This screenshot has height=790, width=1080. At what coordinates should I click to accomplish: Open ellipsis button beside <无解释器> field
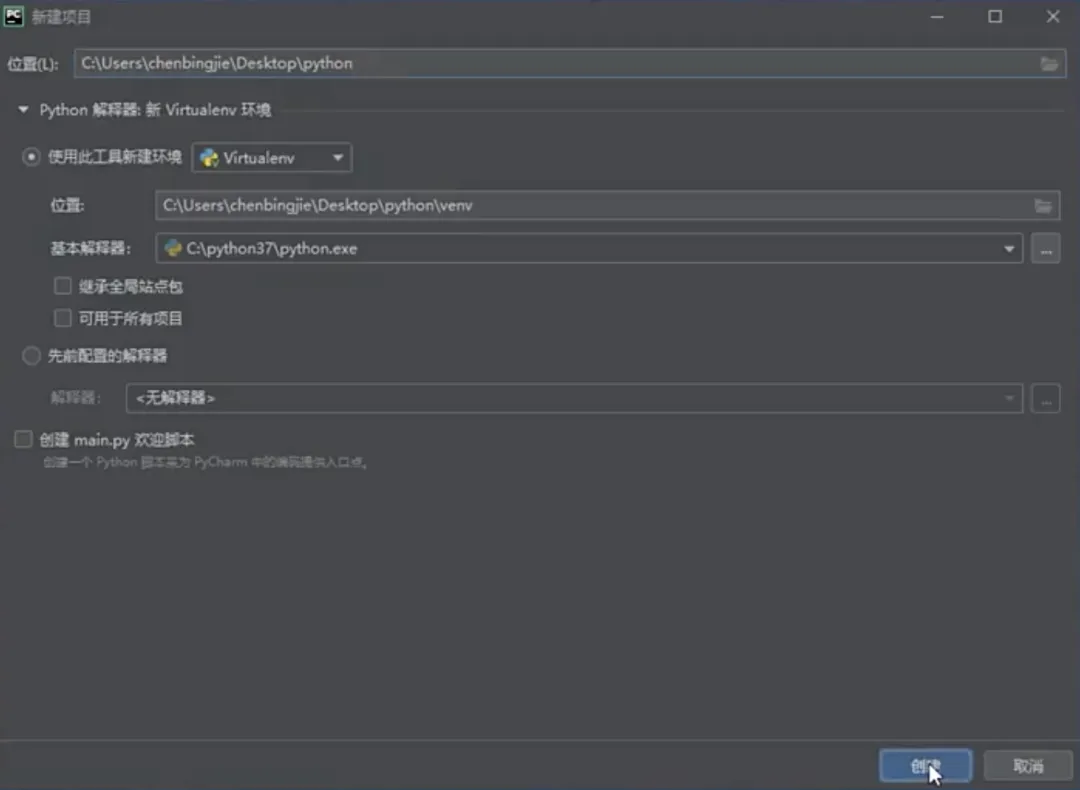tap(1046, 399)
